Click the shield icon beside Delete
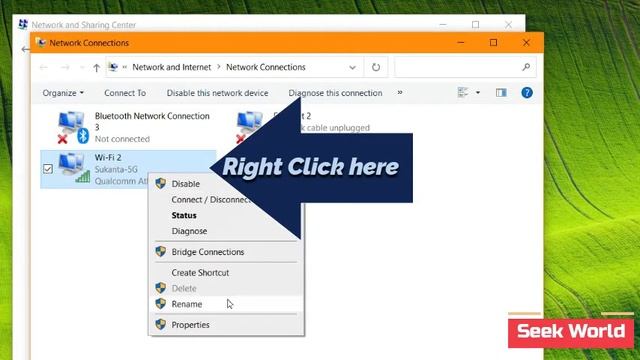This screenshot has height=360, width=640. pyautogui.click(x=160, y=288)
